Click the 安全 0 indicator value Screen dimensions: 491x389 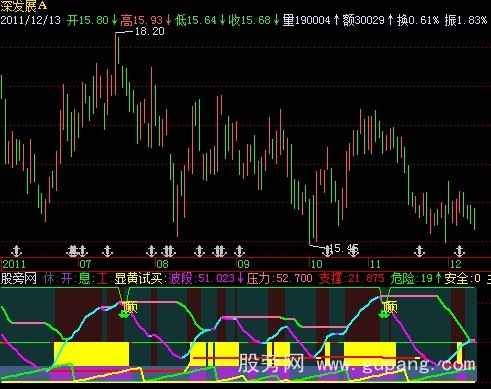tap(462, 278)
